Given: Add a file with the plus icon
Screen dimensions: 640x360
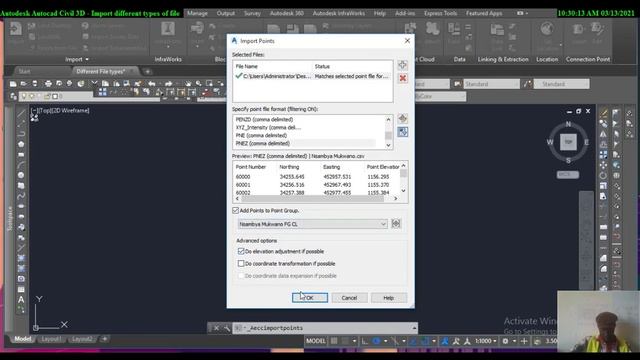Looking at the screenshot, I should (x=402, y=65).
